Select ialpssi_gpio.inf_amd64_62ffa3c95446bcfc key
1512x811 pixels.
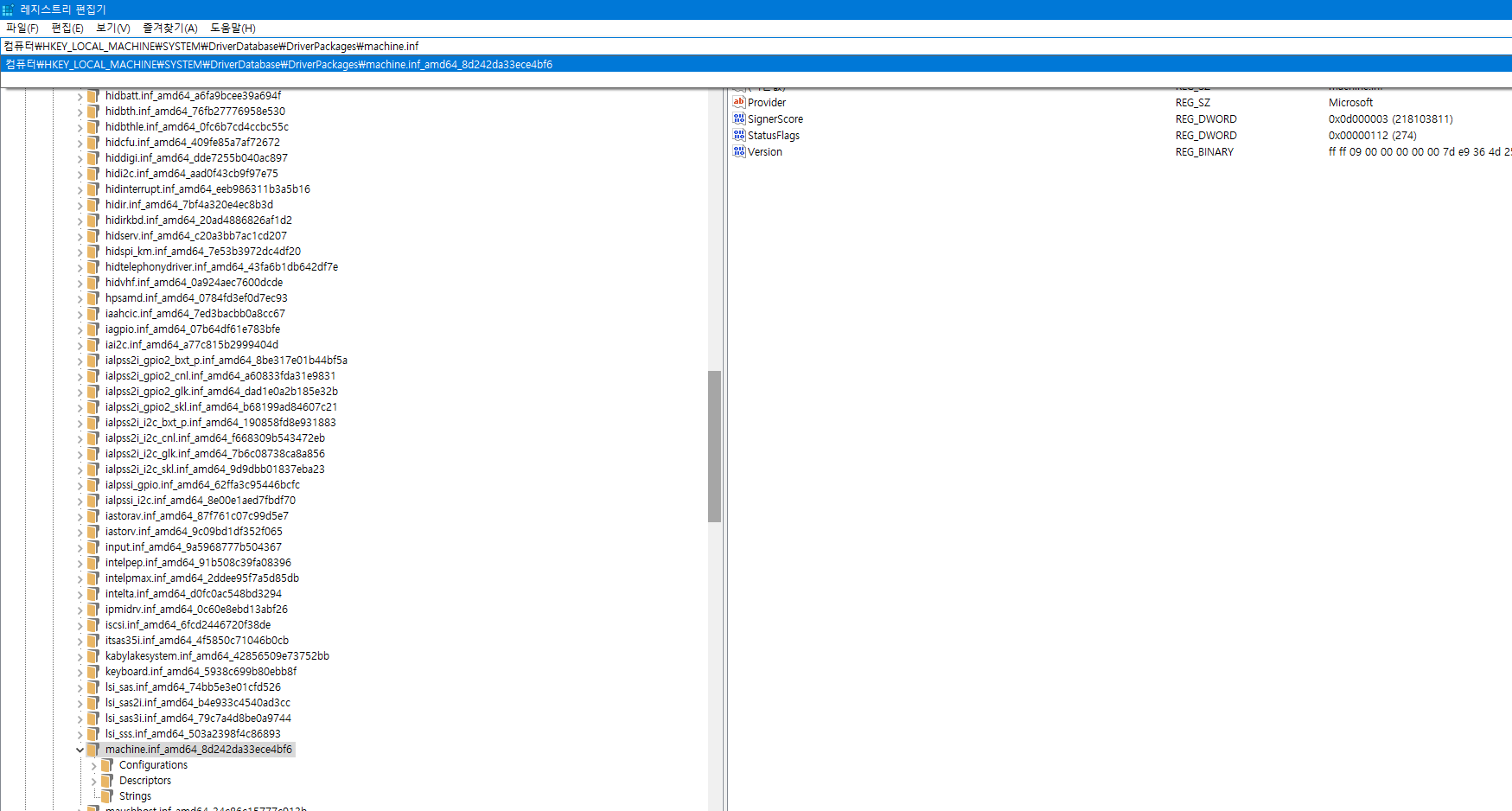click(202, 485)
